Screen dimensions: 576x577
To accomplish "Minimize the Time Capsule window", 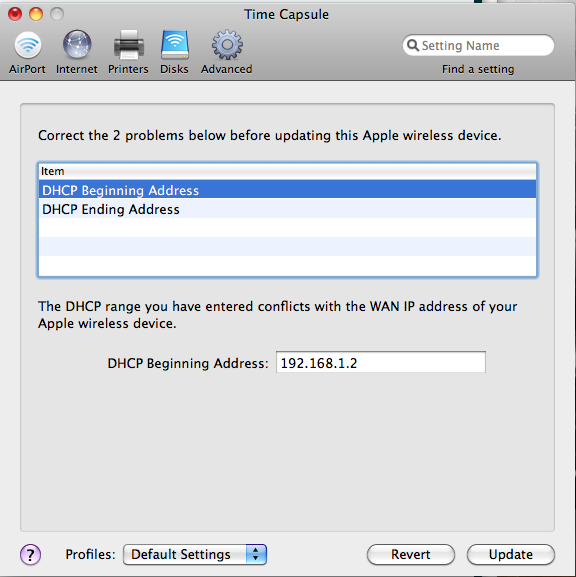I will point(36,14).
